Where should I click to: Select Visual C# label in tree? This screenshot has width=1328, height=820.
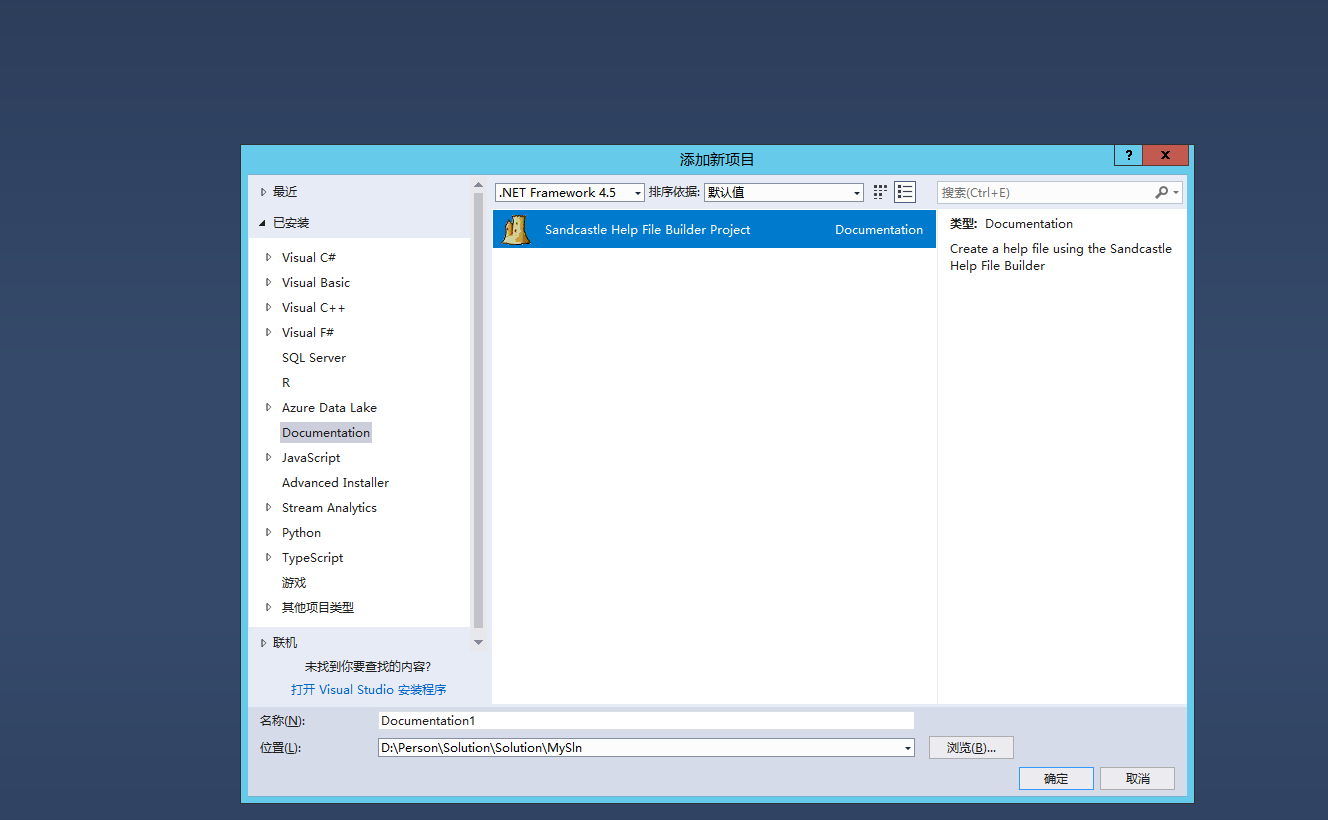[309, 258]
